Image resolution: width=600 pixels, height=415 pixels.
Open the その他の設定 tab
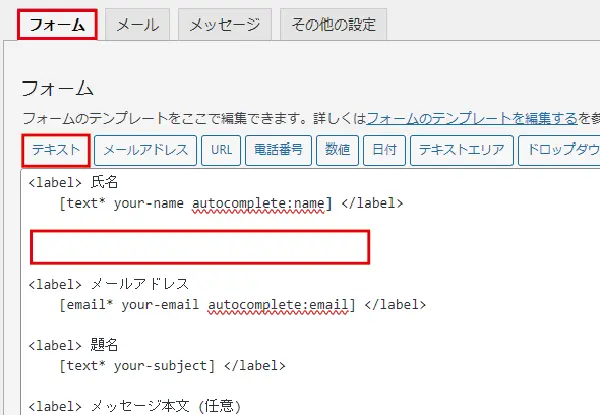pyautogui.click(x=333, y=24)
